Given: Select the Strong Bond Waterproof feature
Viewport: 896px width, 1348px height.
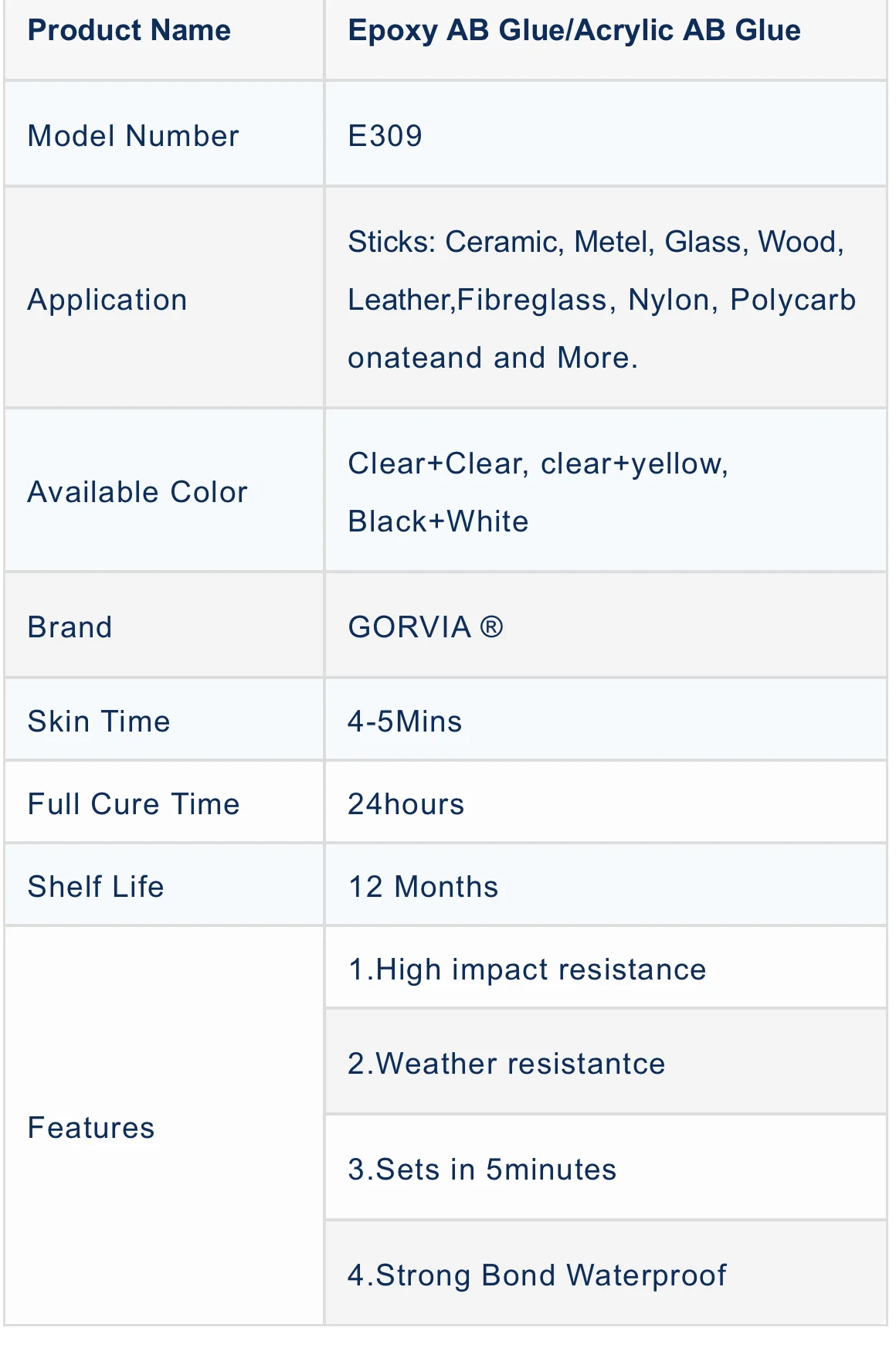Looking at the screenshot, I should coord(537,1275).
